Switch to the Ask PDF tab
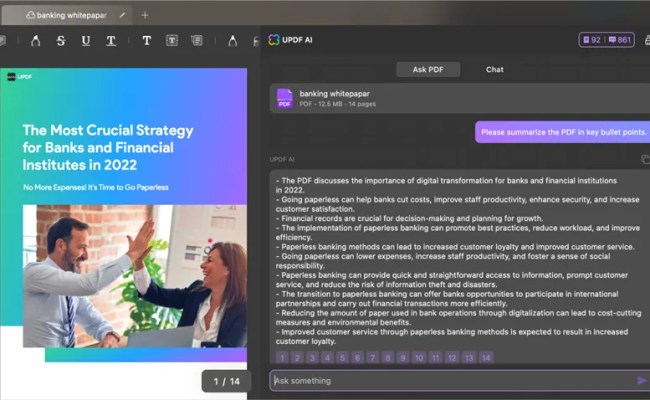The width and height of the screenshot is (650, 400). (428, 69)
